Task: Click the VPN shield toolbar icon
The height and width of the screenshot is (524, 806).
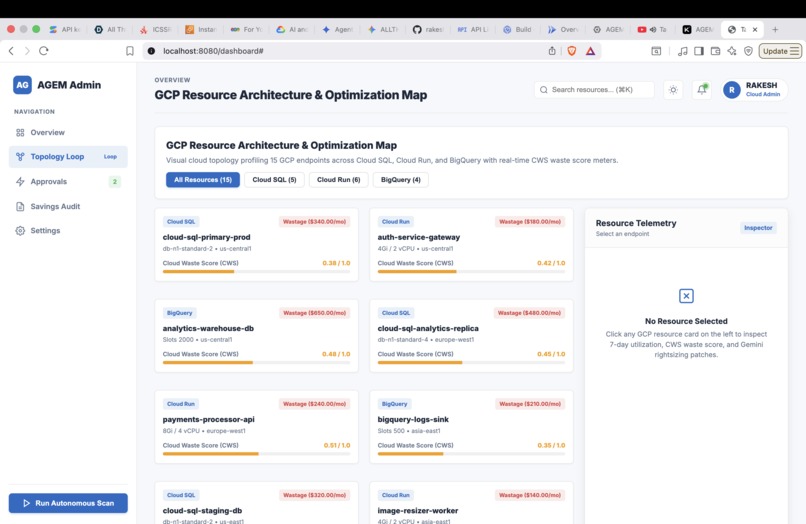Action: point(748,51)
